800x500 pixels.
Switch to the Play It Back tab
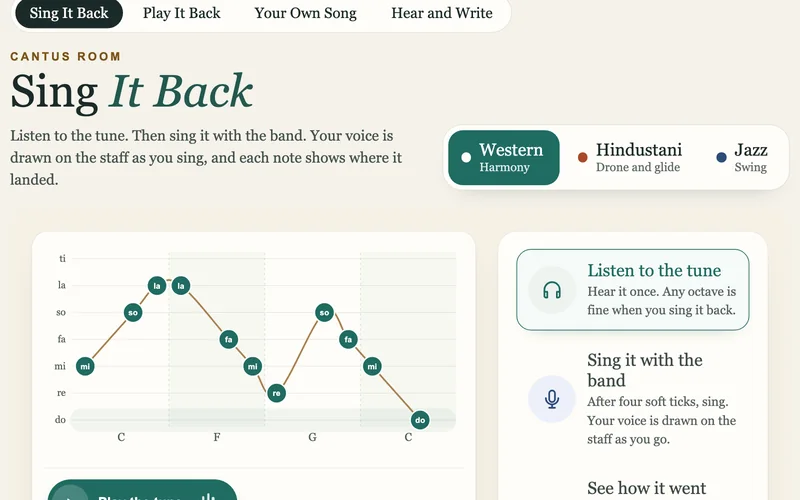click(x=182, y=13)
